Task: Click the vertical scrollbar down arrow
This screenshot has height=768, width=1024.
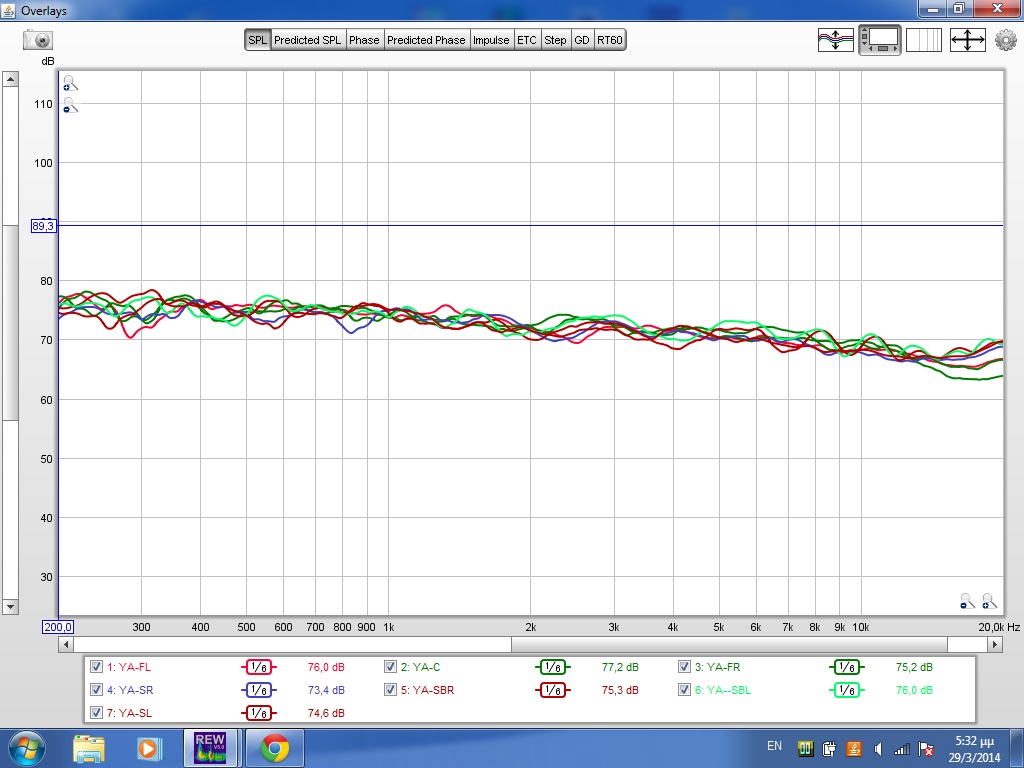Action: click(10, 606)
